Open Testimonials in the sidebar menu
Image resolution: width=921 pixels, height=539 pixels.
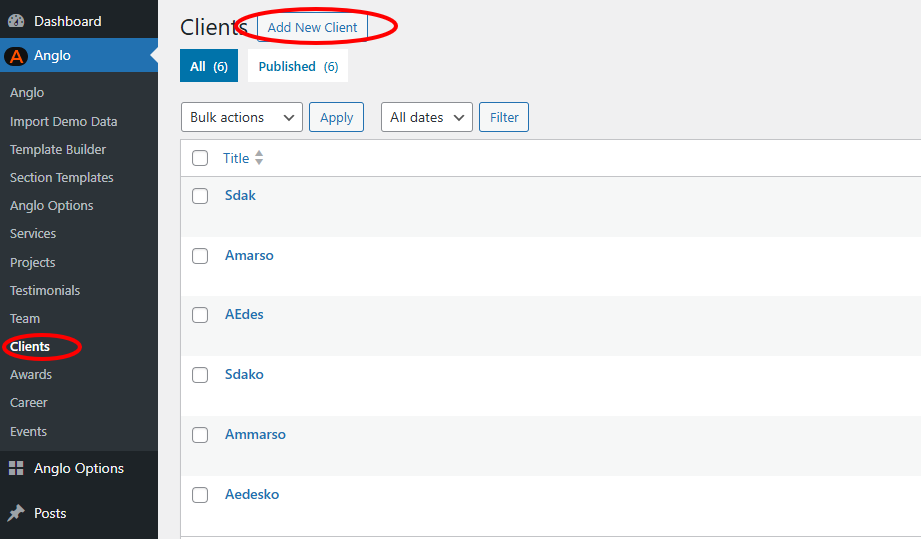click(x=45, y=290)
